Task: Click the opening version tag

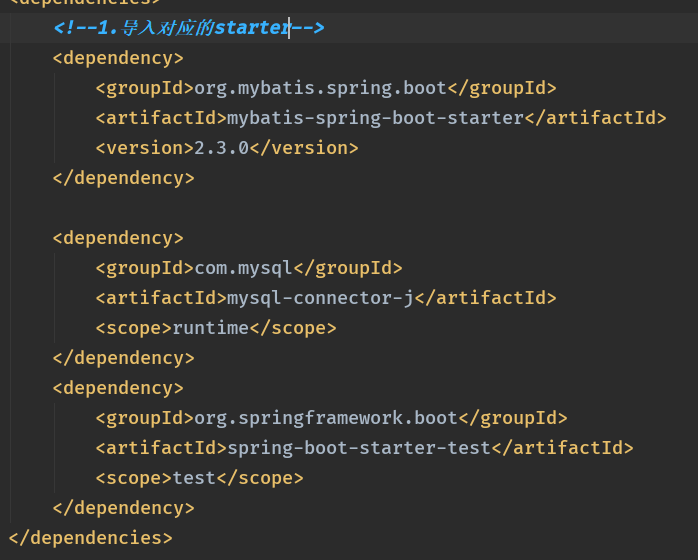Action: (144, 148)
